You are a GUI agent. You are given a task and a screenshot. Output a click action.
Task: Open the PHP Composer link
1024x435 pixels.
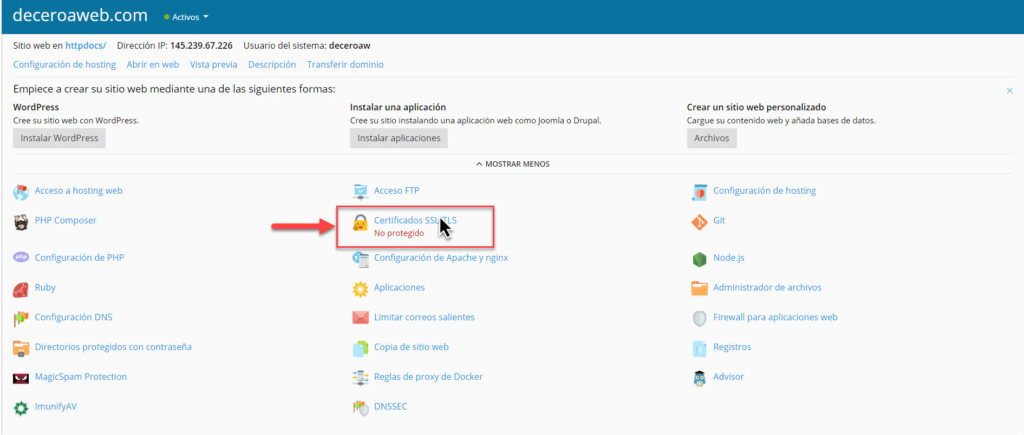point(65,221)
